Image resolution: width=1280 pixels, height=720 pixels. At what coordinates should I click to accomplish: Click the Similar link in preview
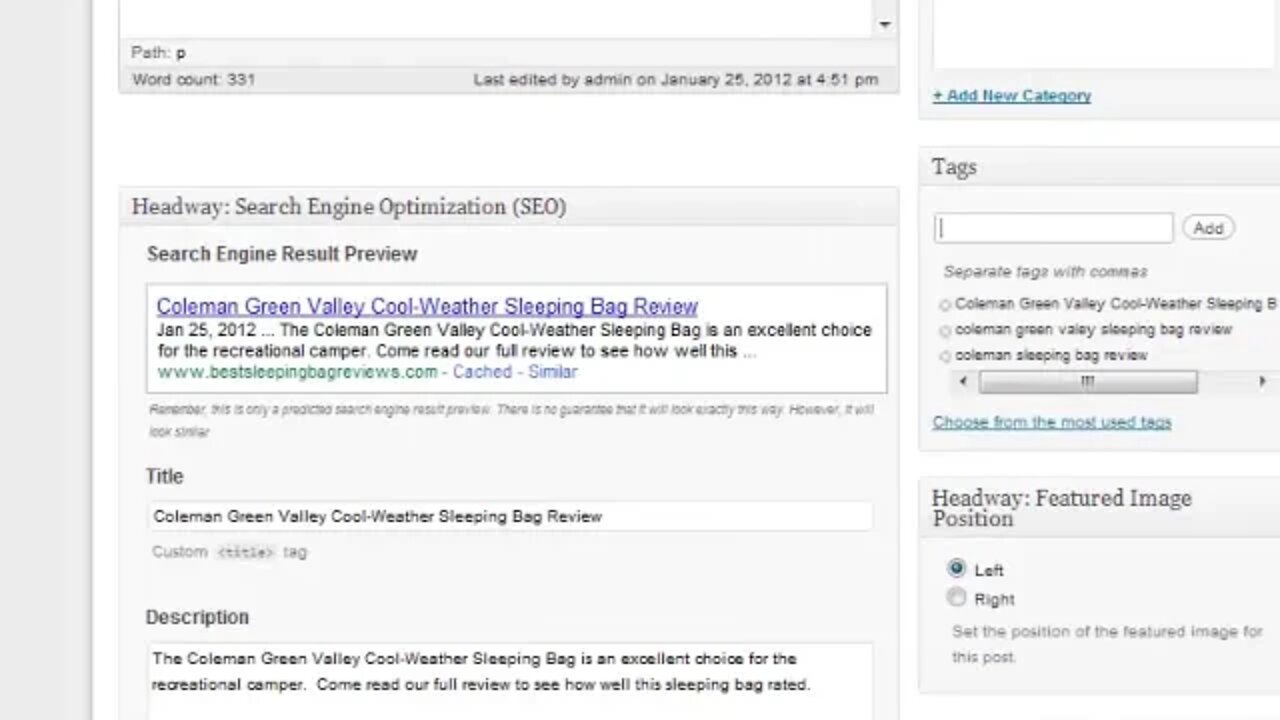552,372
